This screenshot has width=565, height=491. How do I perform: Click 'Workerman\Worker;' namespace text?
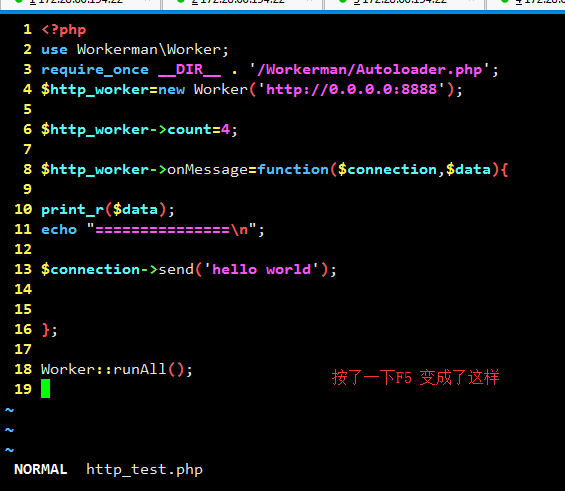click(153, 50)
